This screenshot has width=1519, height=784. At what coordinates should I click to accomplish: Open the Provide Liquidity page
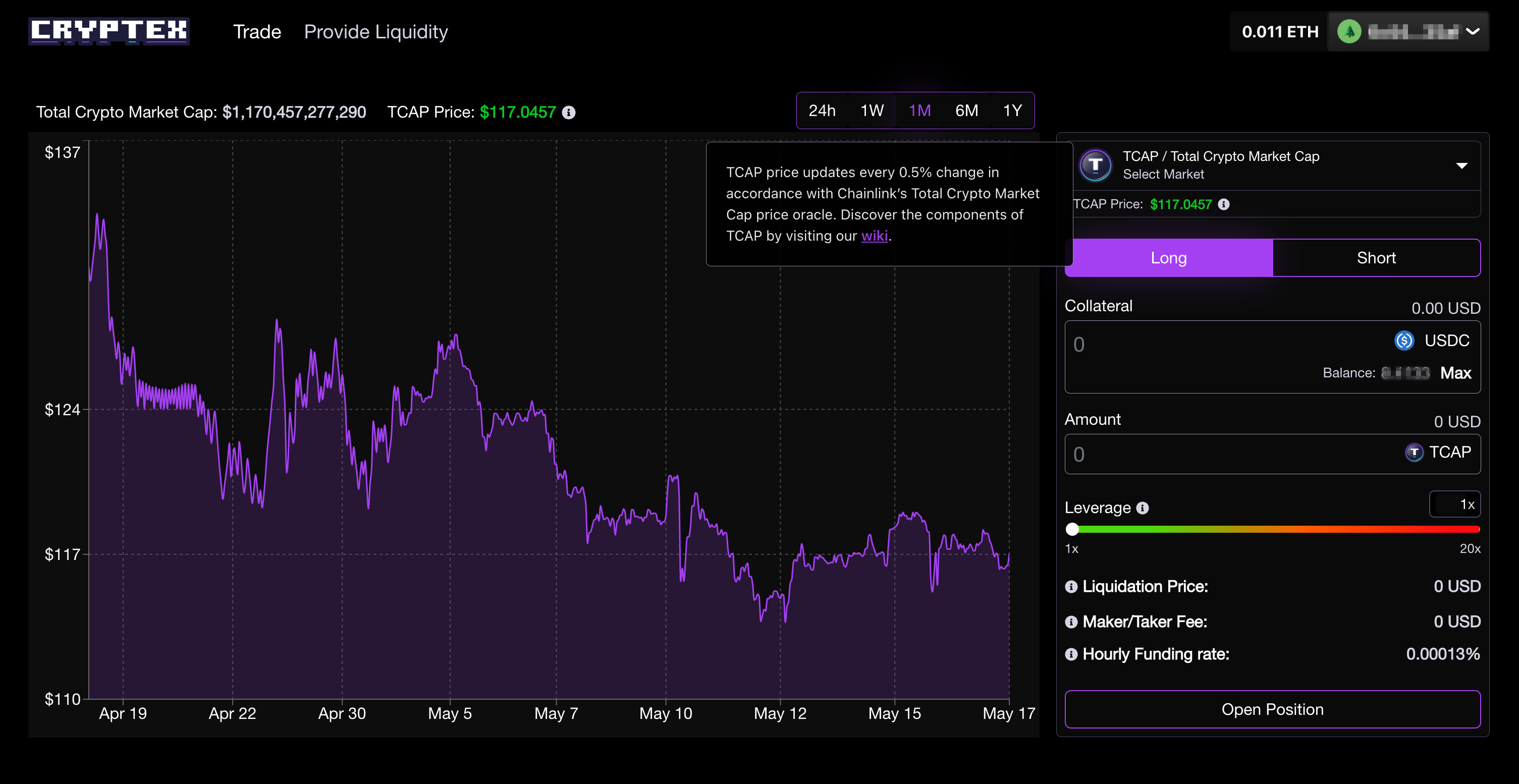[375, 32]
